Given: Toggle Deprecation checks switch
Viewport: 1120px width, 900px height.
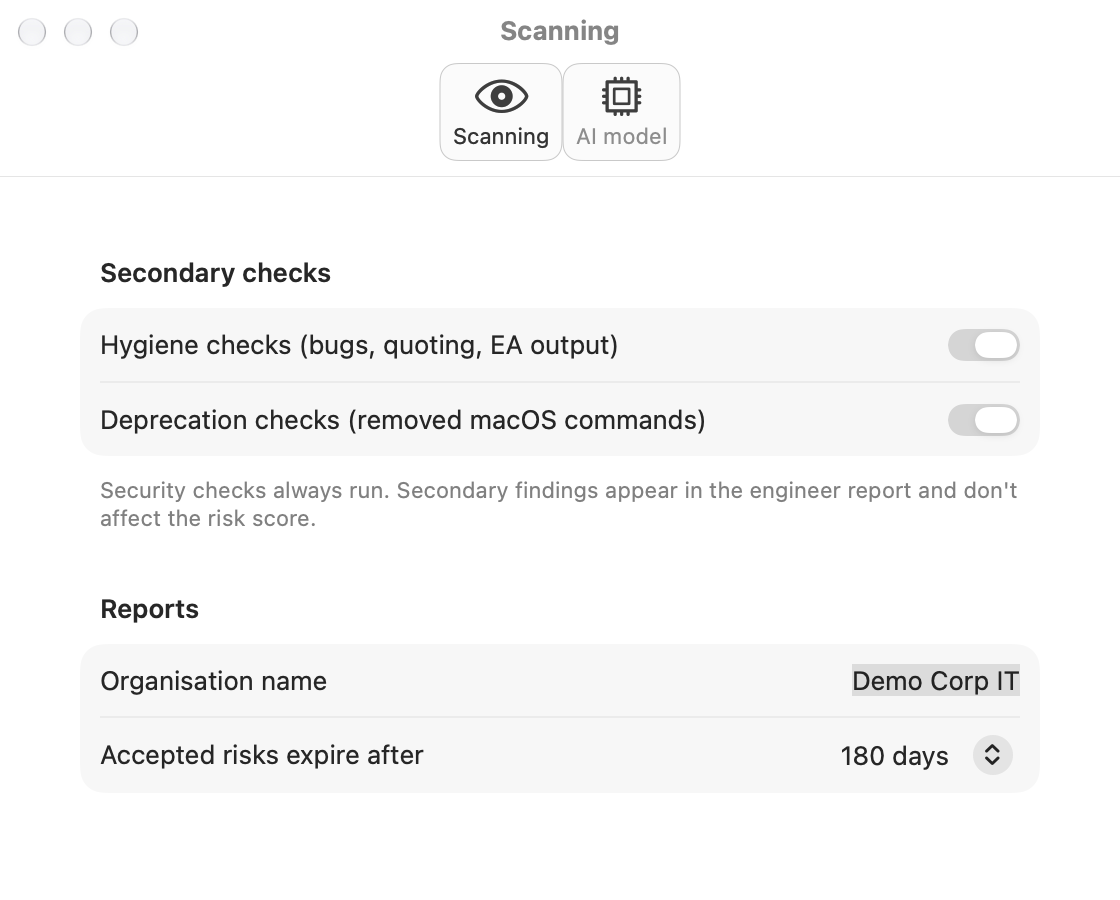Looking at the screenshot, I should coord(984,420).
